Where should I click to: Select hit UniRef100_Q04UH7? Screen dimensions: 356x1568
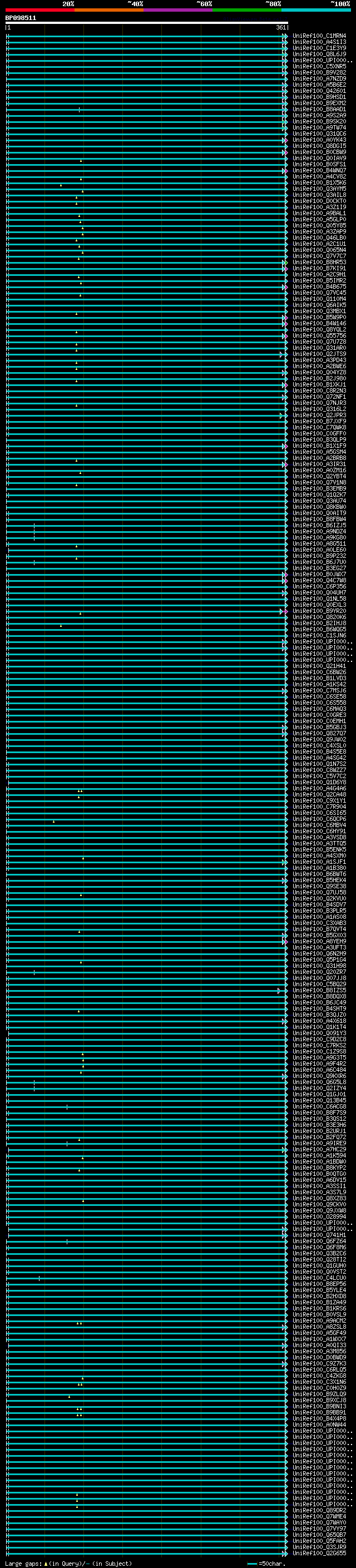click(x=319, y=593)
